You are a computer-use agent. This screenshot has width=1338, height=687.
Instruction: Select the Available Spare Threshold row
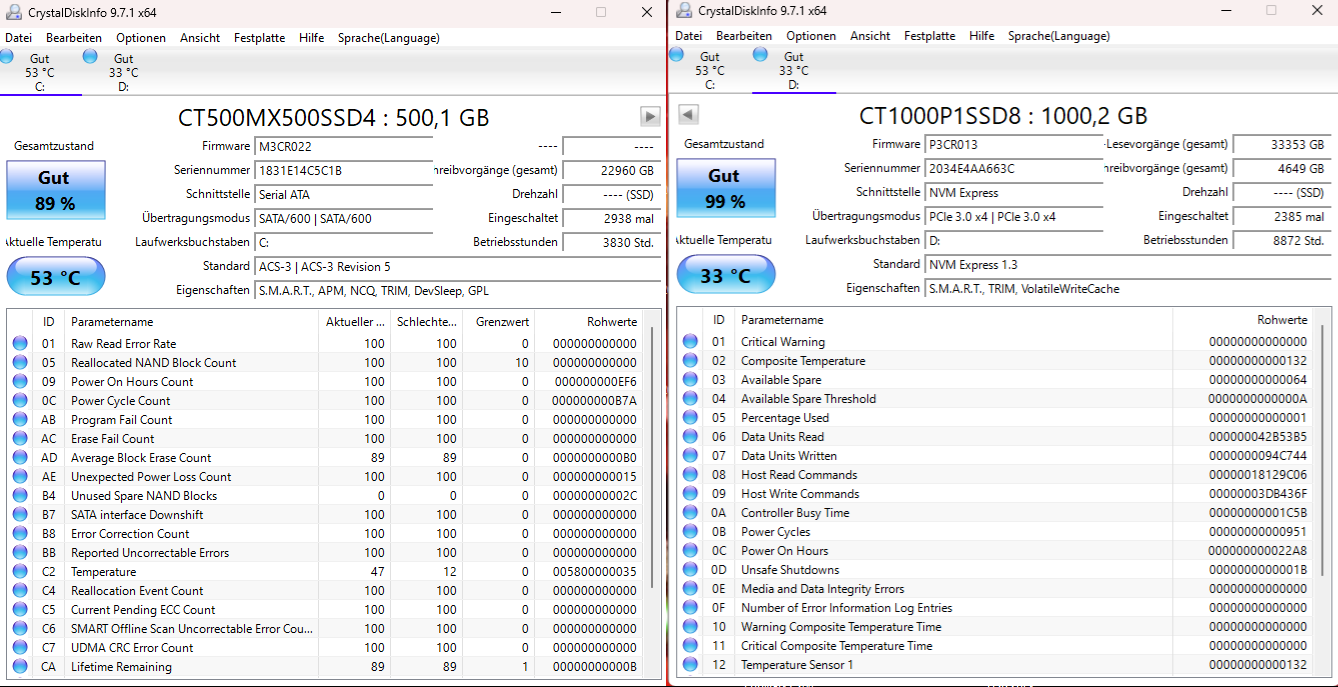995,398
